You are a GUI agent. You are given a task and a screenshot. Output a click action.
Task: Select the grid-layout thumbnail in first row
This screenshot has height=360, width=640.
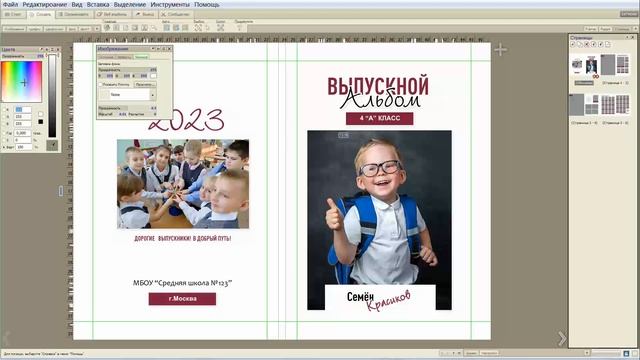click(x=622, y=64)
